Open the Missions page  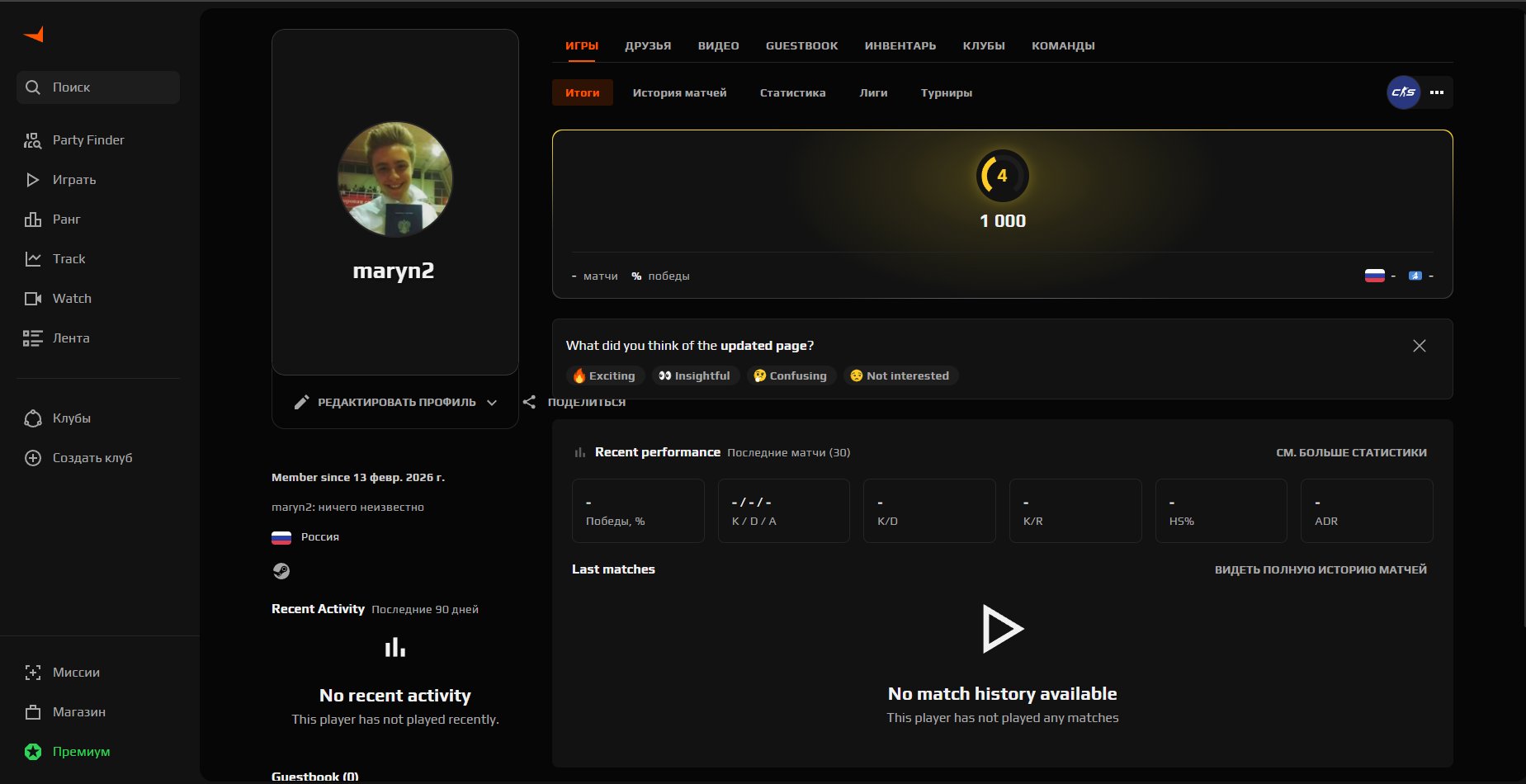(76, 673)
